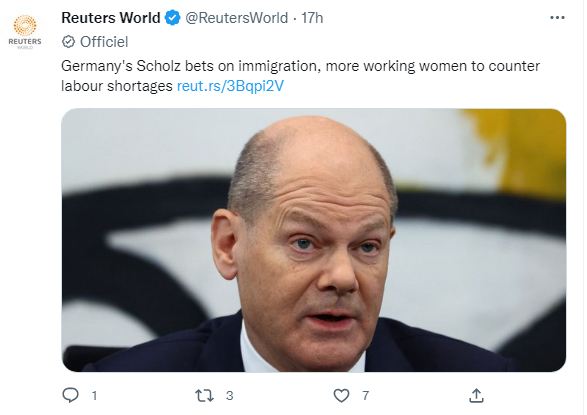
Task: Click the reply count number 1
Action: click(94, 396)
